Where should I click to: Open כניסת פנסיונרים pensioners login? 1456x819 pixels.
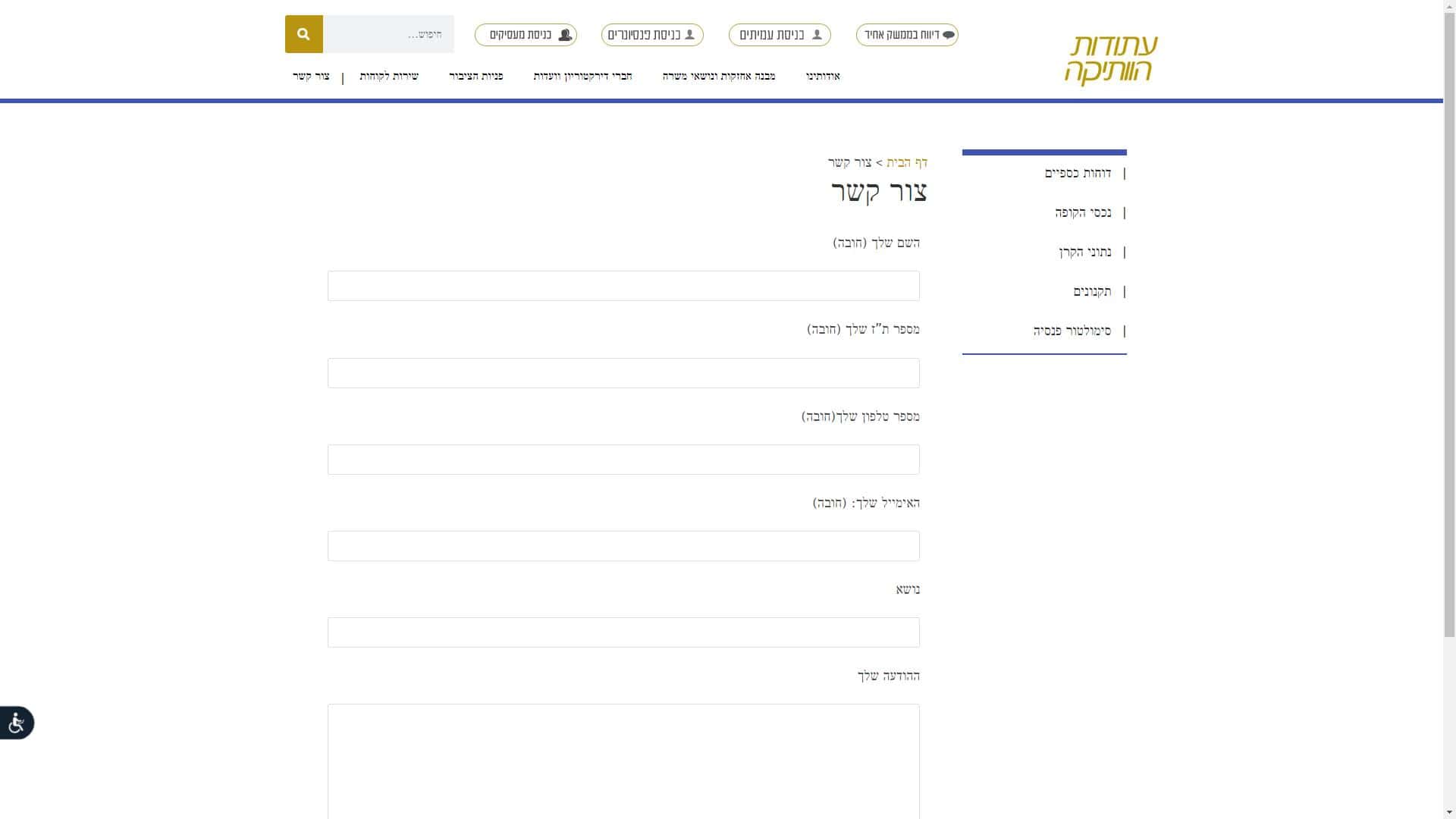652,35
